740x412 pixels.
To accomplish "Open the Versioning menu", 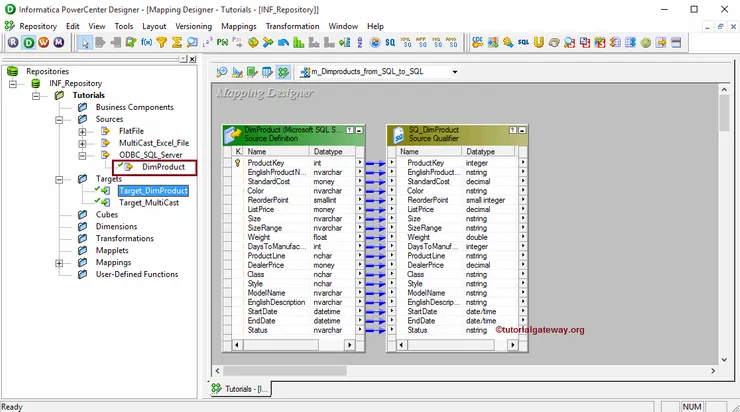I will pyautogui.click(x=193, y=26).
